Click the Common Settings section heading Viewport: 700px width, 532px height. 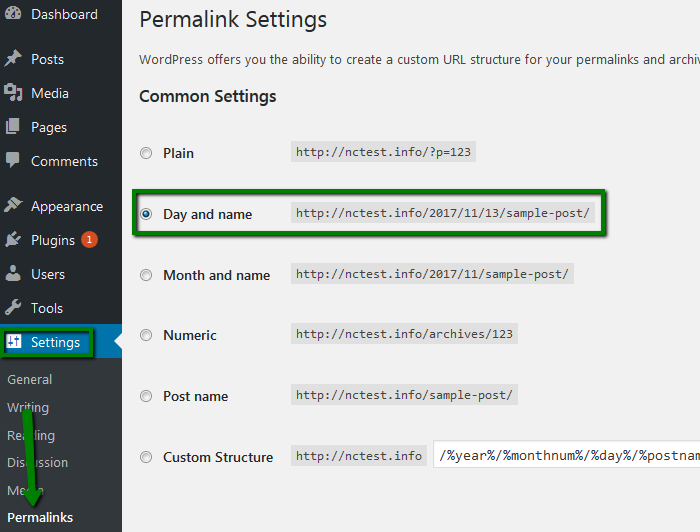click(208, 96)
